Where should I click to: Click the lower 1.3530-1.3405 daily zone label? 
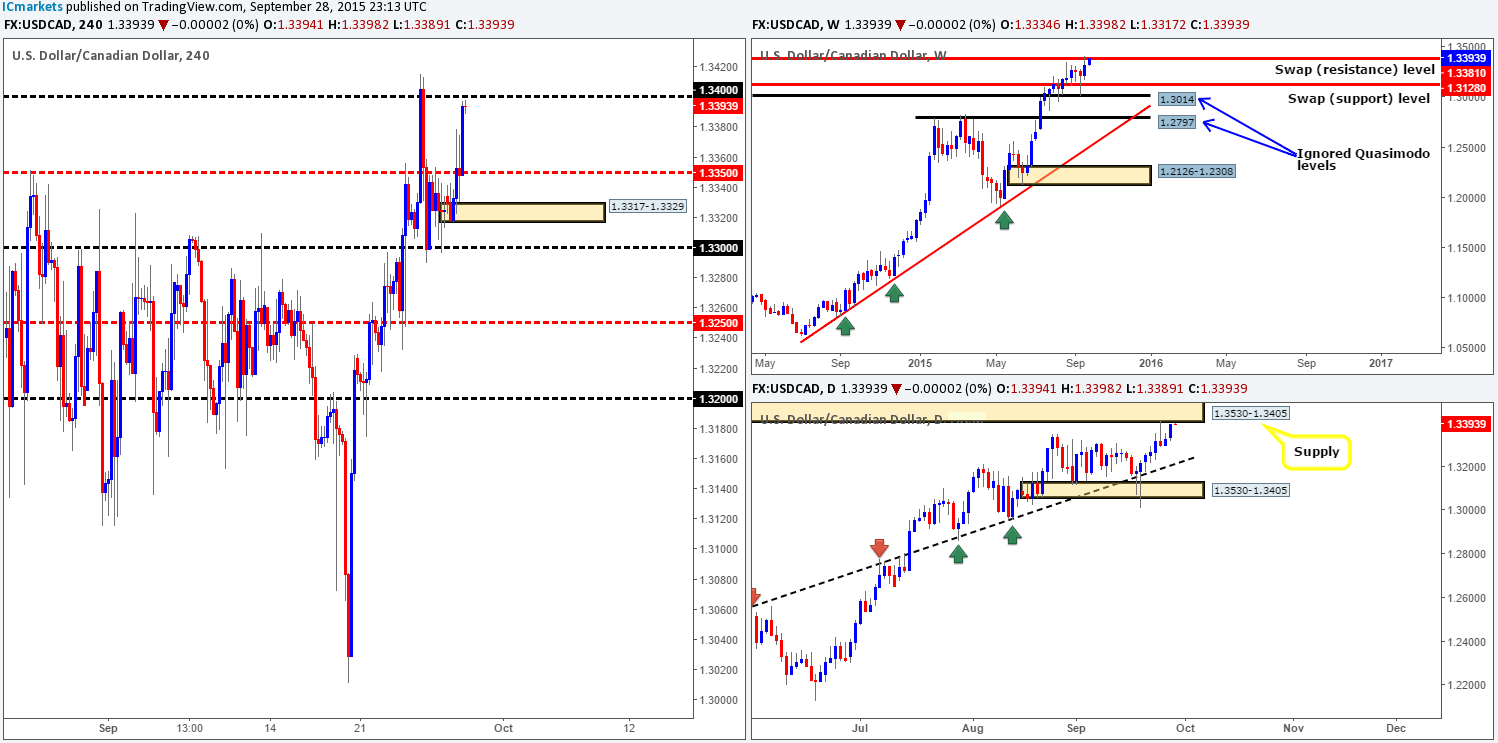tap(1250, 490)
